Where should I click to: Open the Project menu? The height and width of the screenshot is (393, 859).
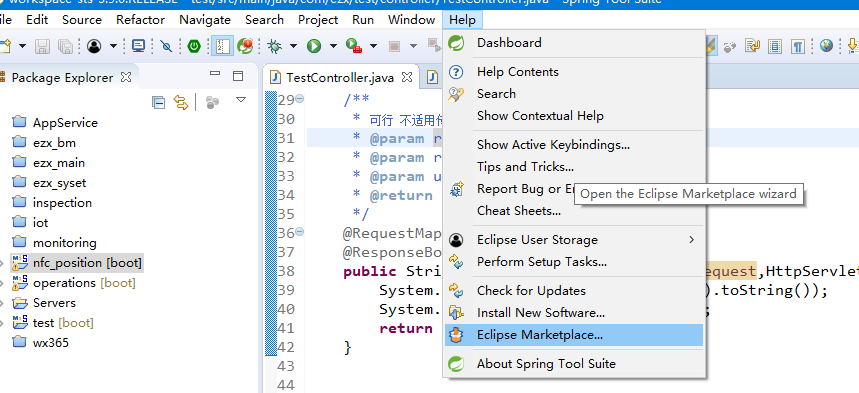318,20
